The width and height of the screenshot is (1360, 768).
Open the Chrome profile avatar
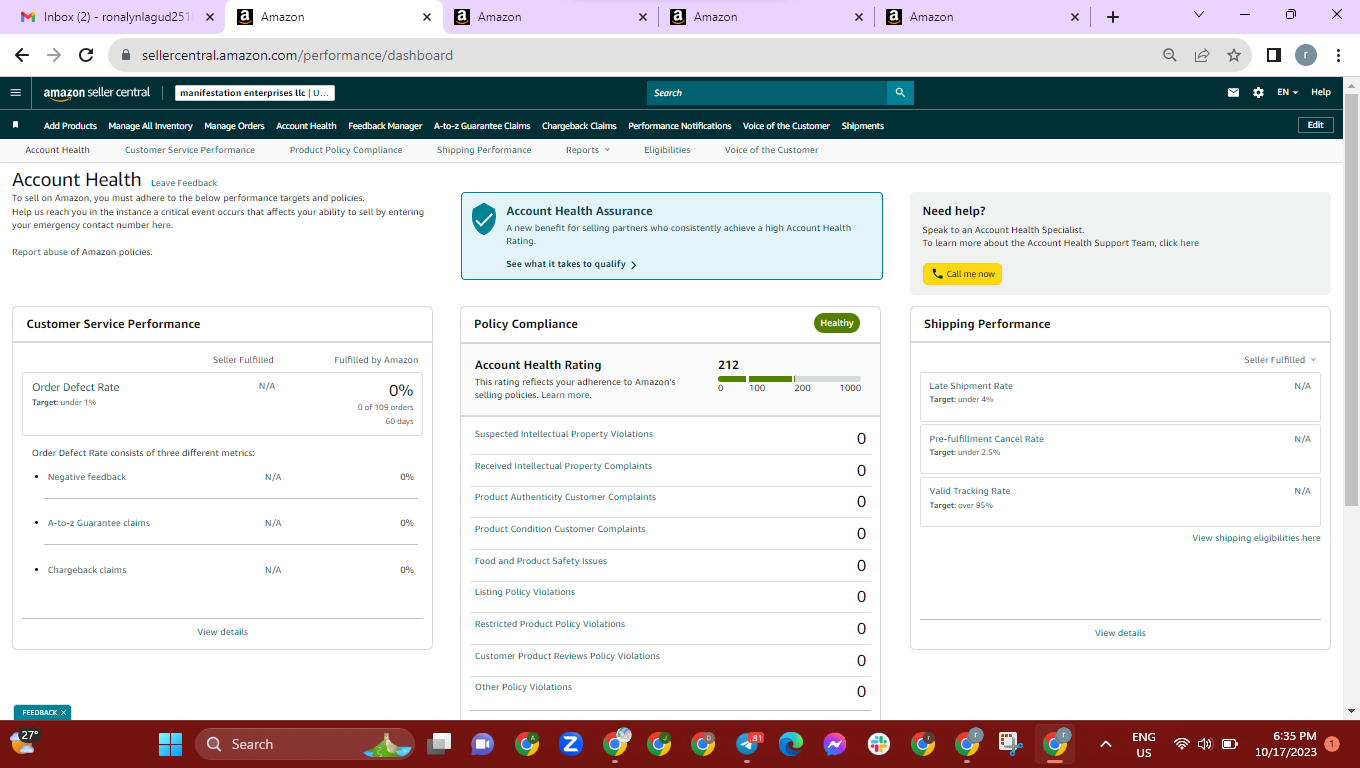click(x=1306, y=55)
